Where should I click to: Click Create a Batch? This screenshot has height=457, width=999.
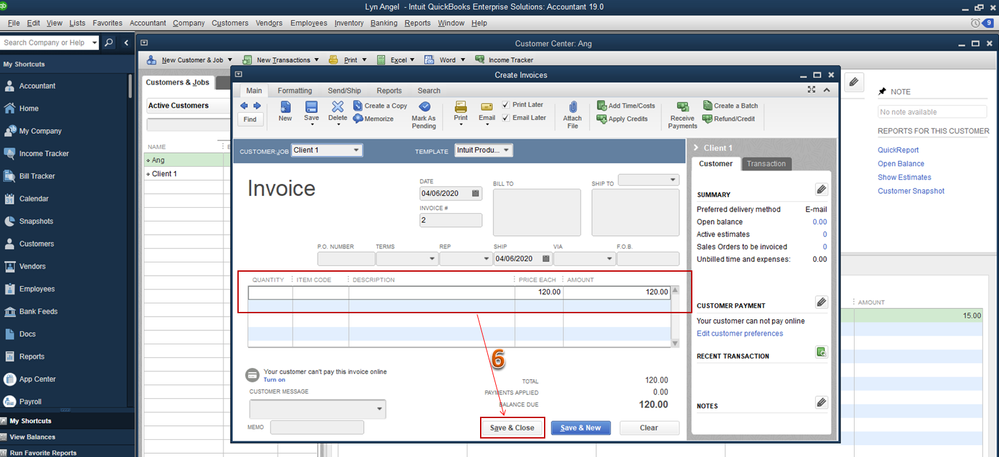pyautogui.click(x=730, y=106)
